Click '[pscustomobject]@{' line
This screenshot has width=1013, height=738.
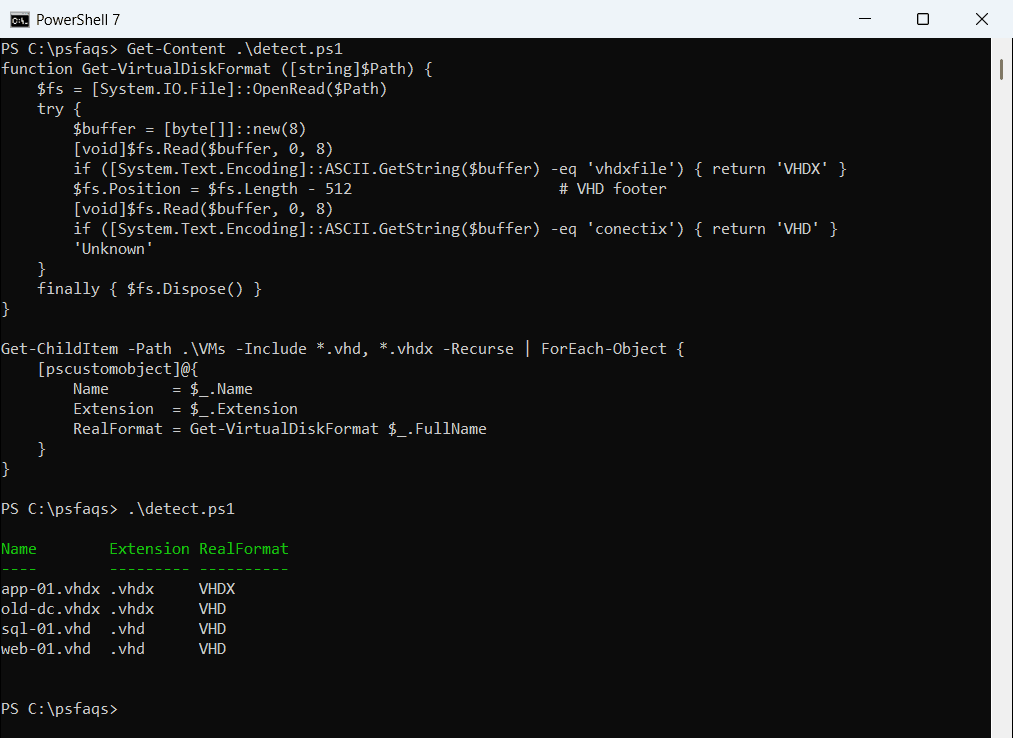(x=118, y=370)
